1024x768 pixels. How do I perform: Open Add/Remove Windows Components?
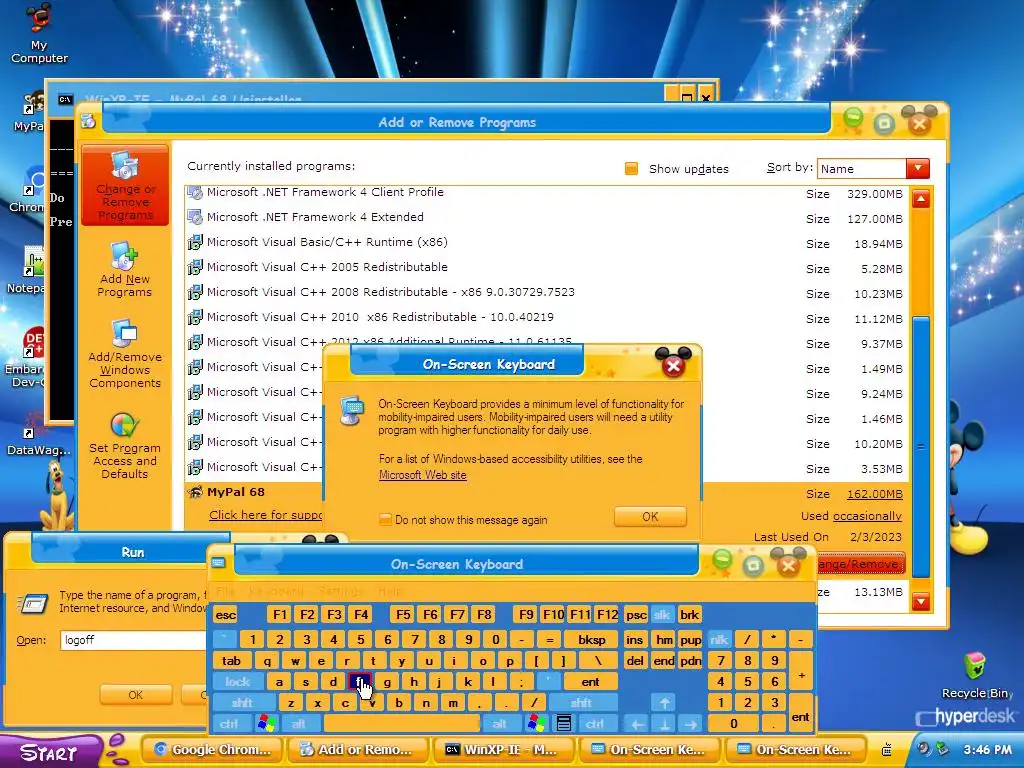click(125, 353)
